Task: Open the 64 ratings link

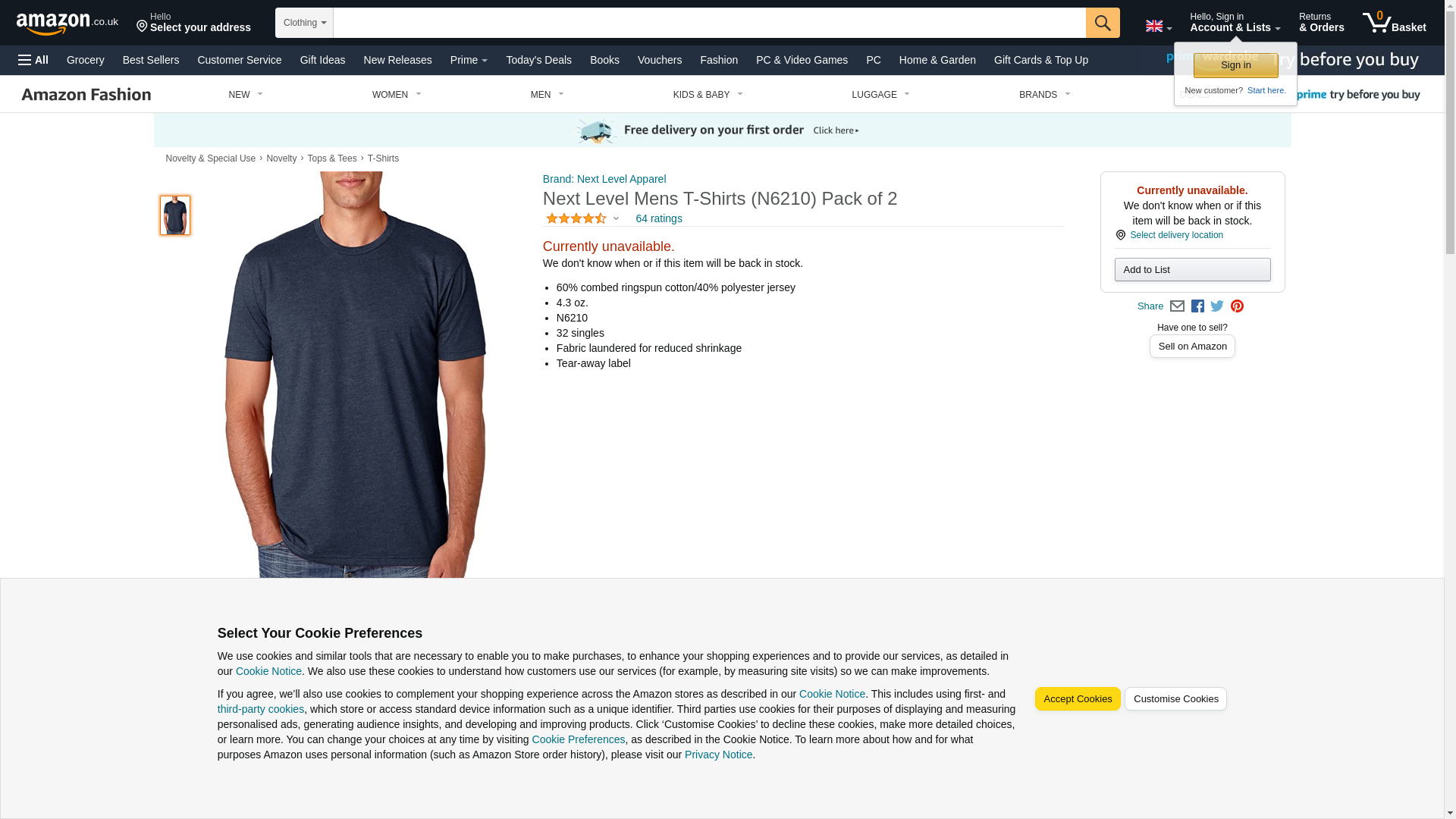Action: (x=658, y=218)
